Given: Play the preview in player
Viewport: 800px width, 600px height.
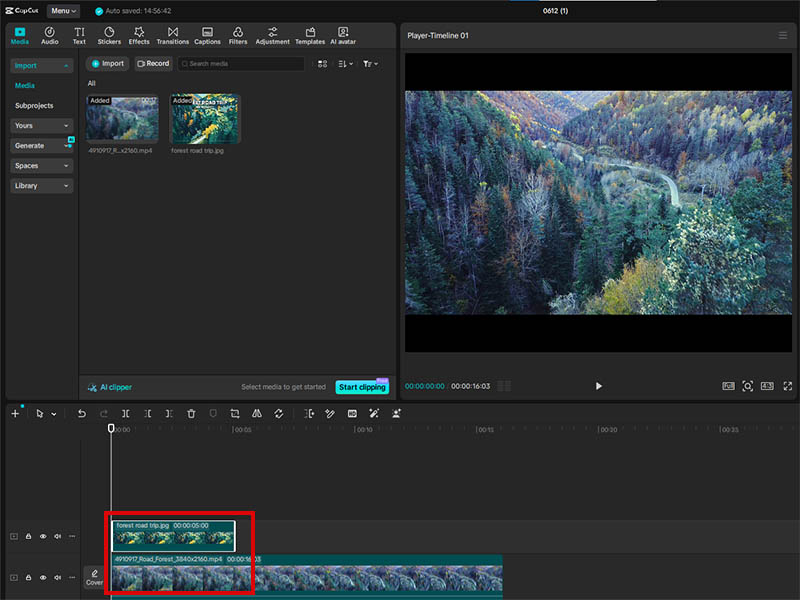Looking at the screenshot, I should point(598,386).
